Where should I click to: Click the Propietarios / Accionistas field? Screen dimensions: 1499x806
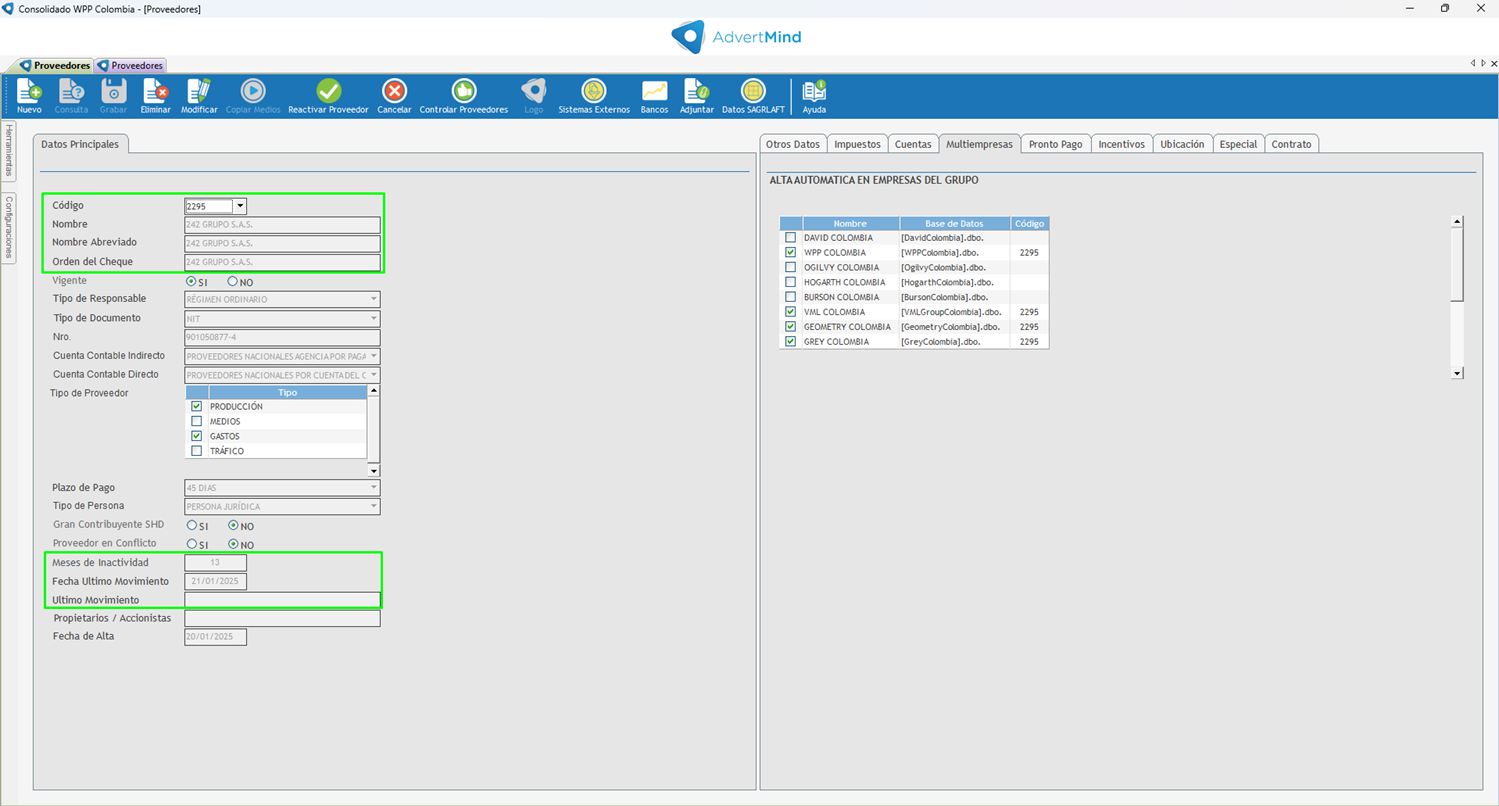282,619
